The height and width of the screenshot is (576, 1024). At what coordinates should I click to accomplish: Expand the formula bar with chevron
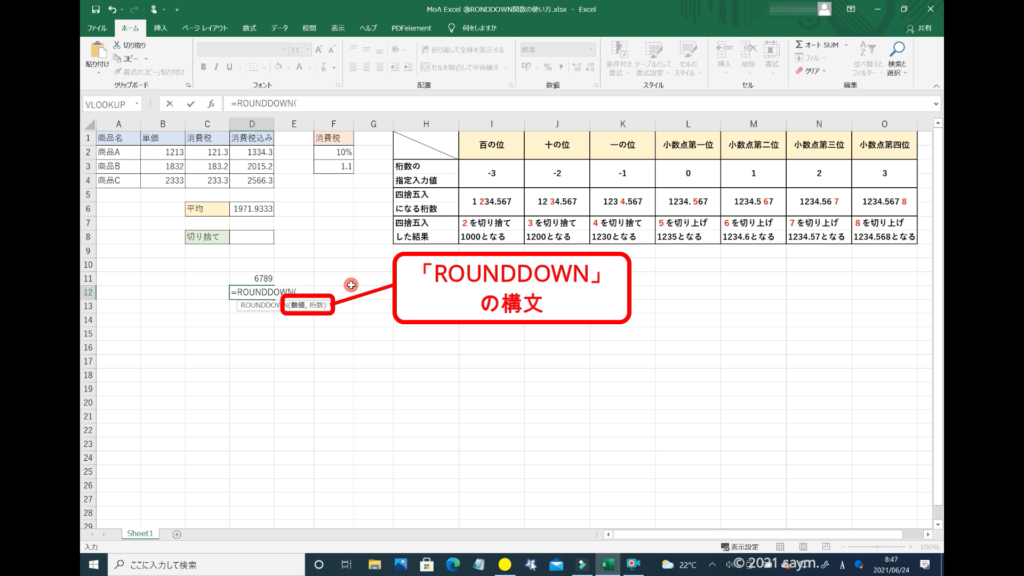935,103
